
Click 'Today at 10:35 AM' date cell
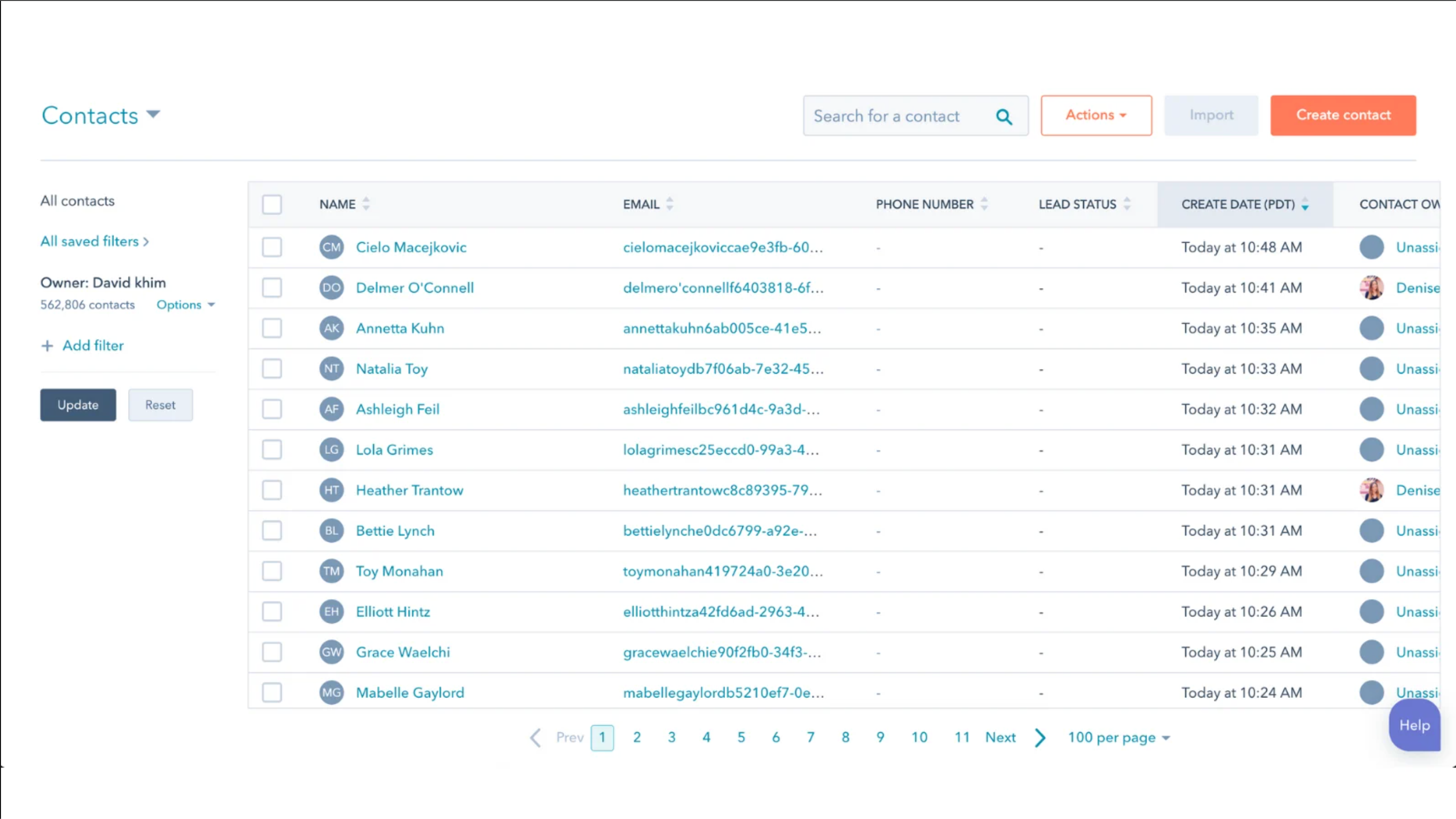click(x=1242, y=328)
